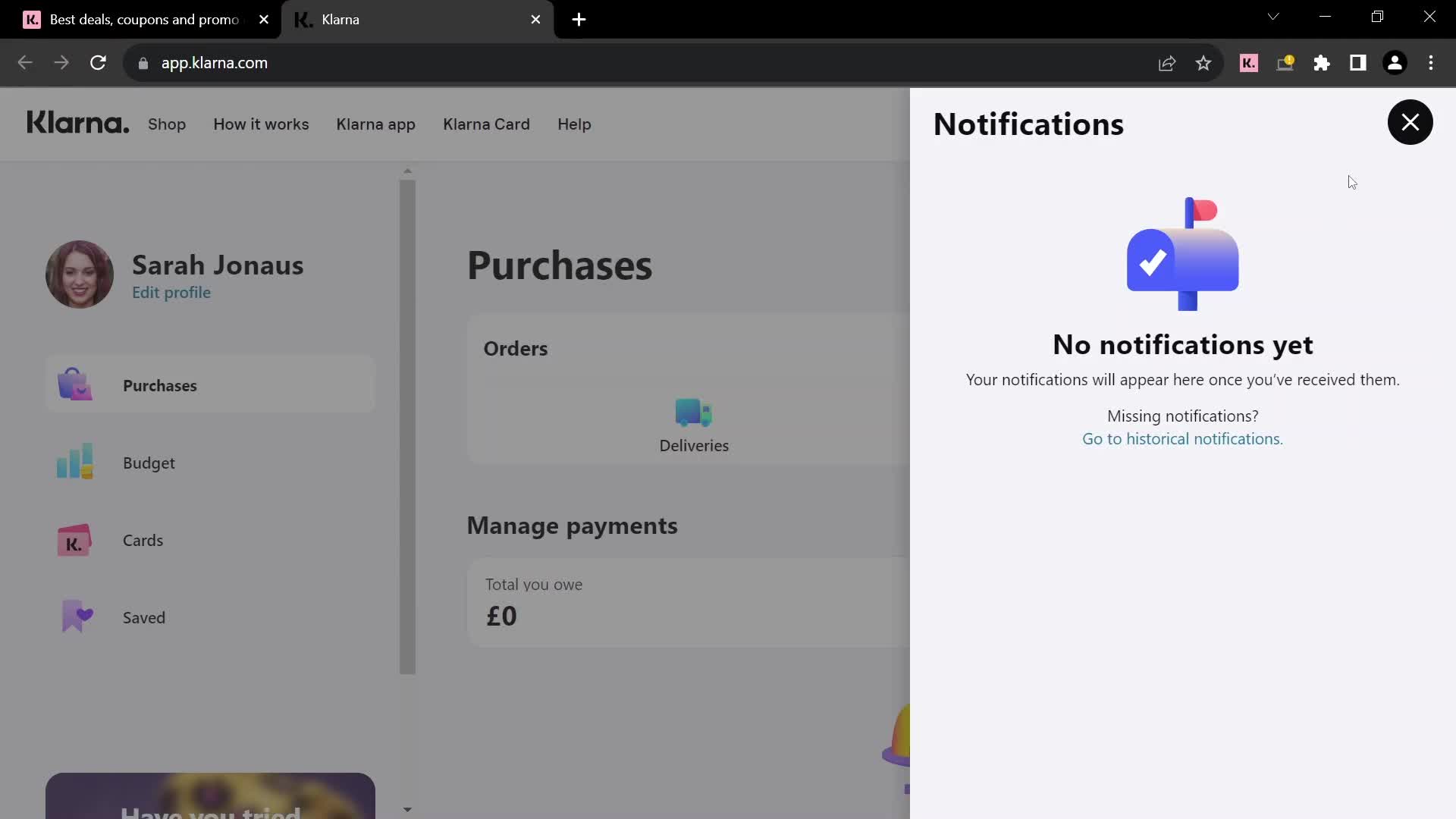Open the Extensions puzzle menu

(1322, 63)
